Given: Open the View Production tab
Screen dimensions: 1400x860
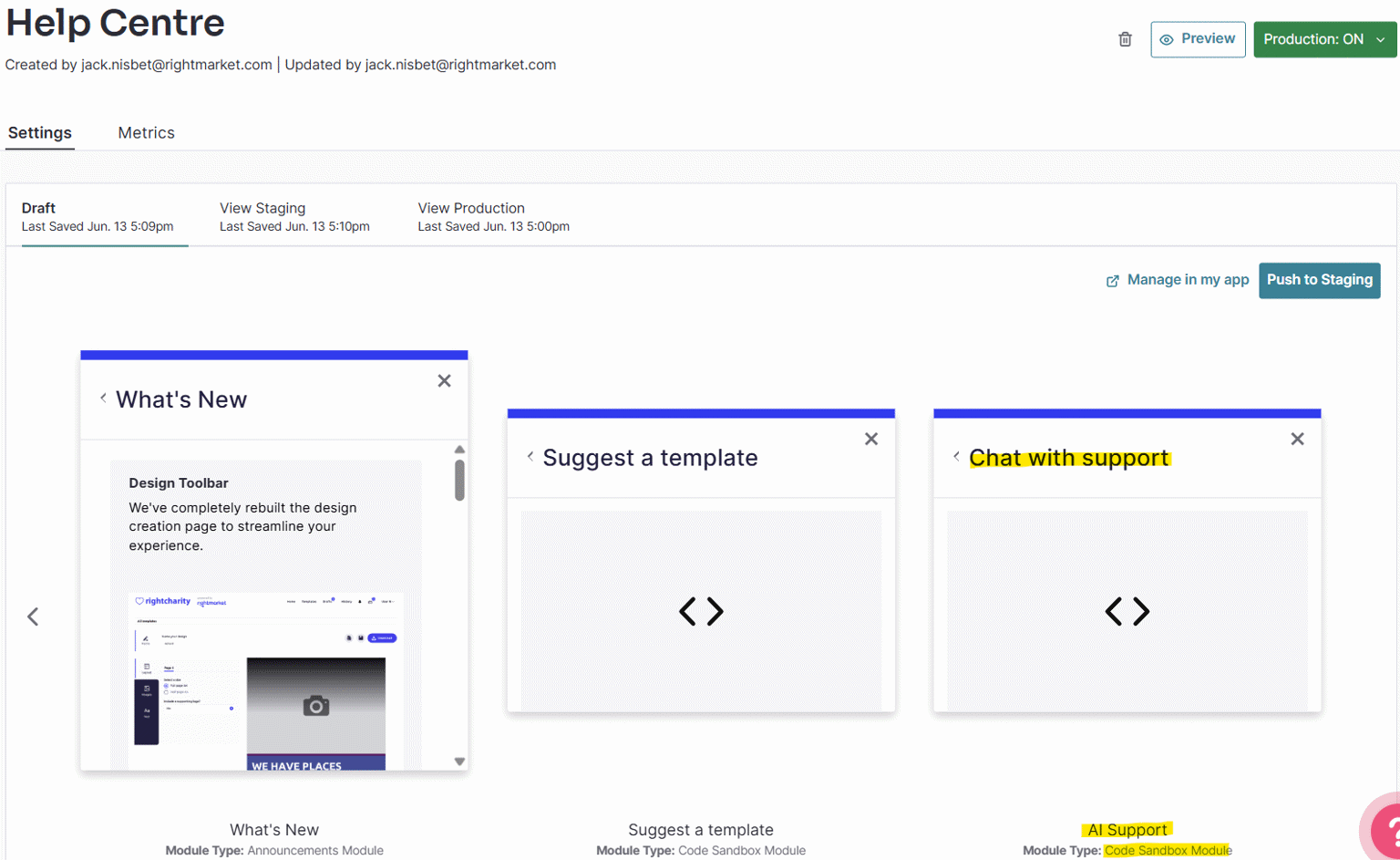Looking at the screenshot, I should tap(493, 217).
